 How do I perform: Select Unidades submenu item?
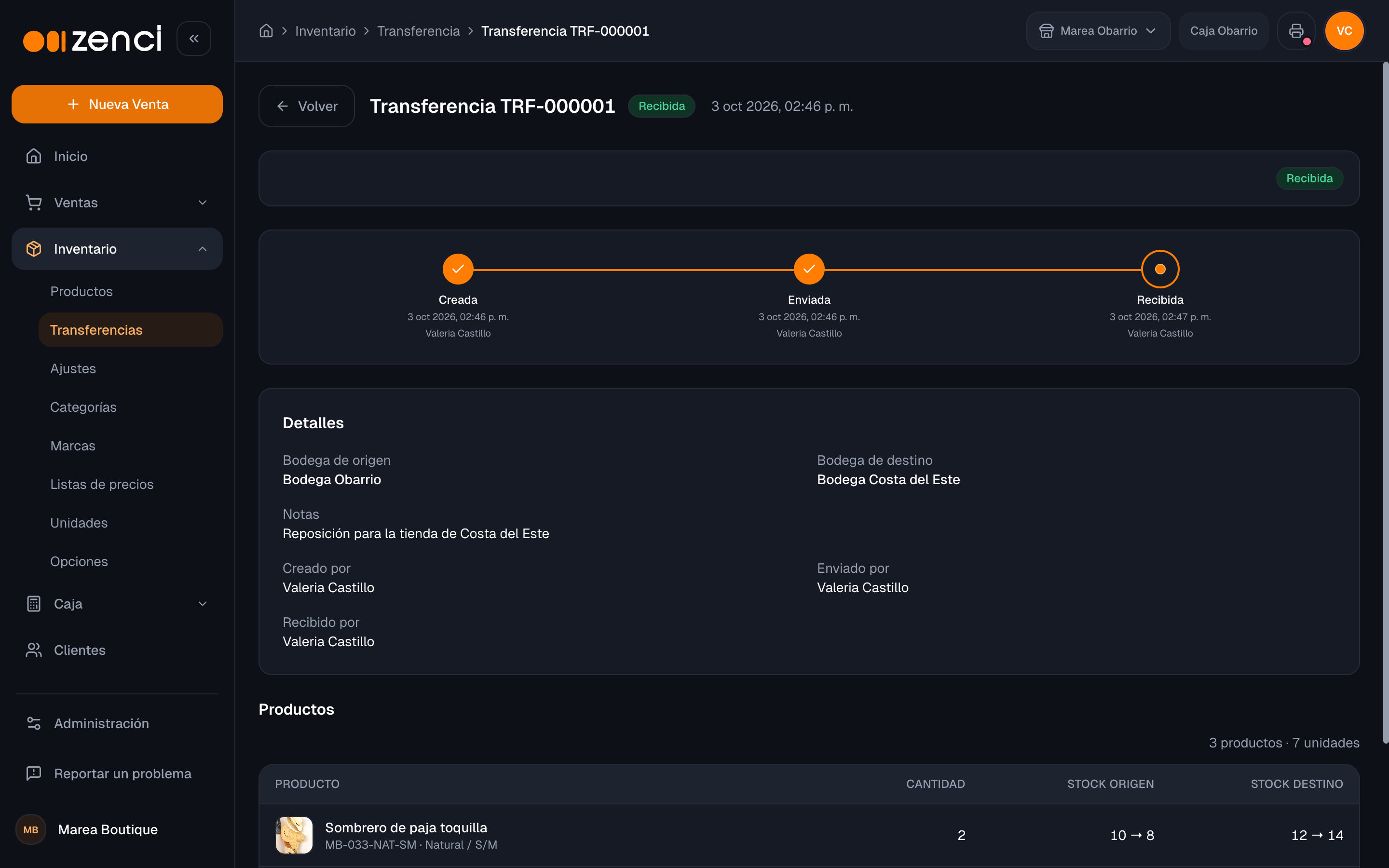[x=130, y=523]
